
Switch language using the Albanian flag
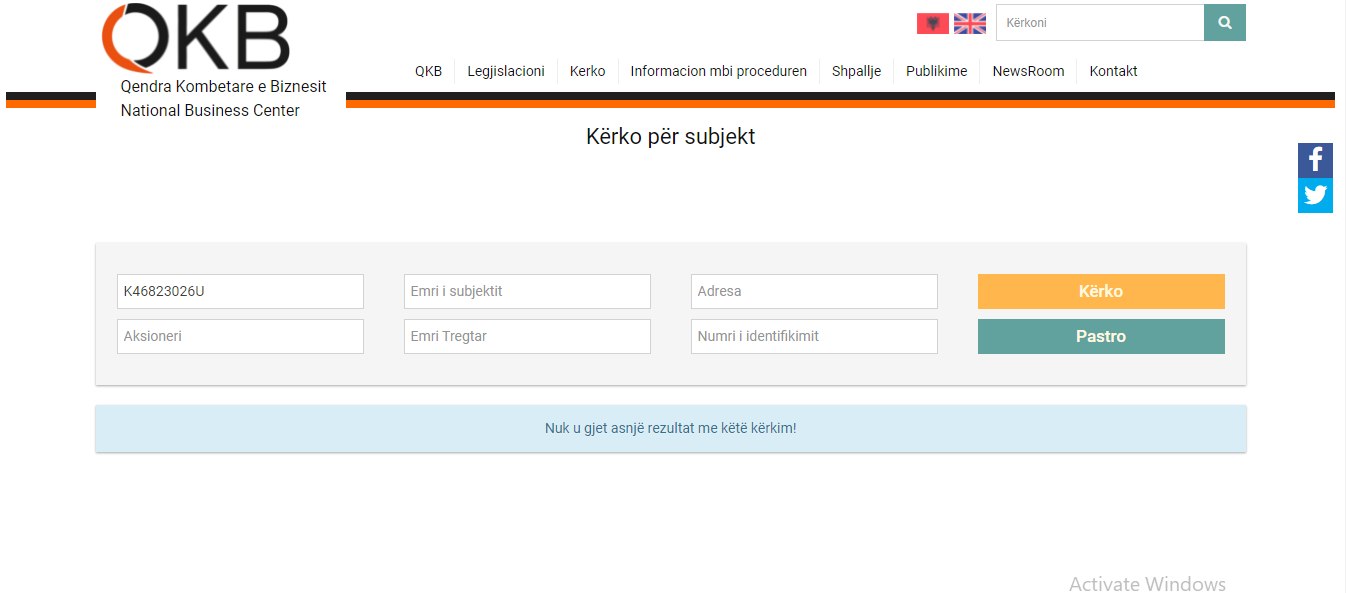(932, 23)
